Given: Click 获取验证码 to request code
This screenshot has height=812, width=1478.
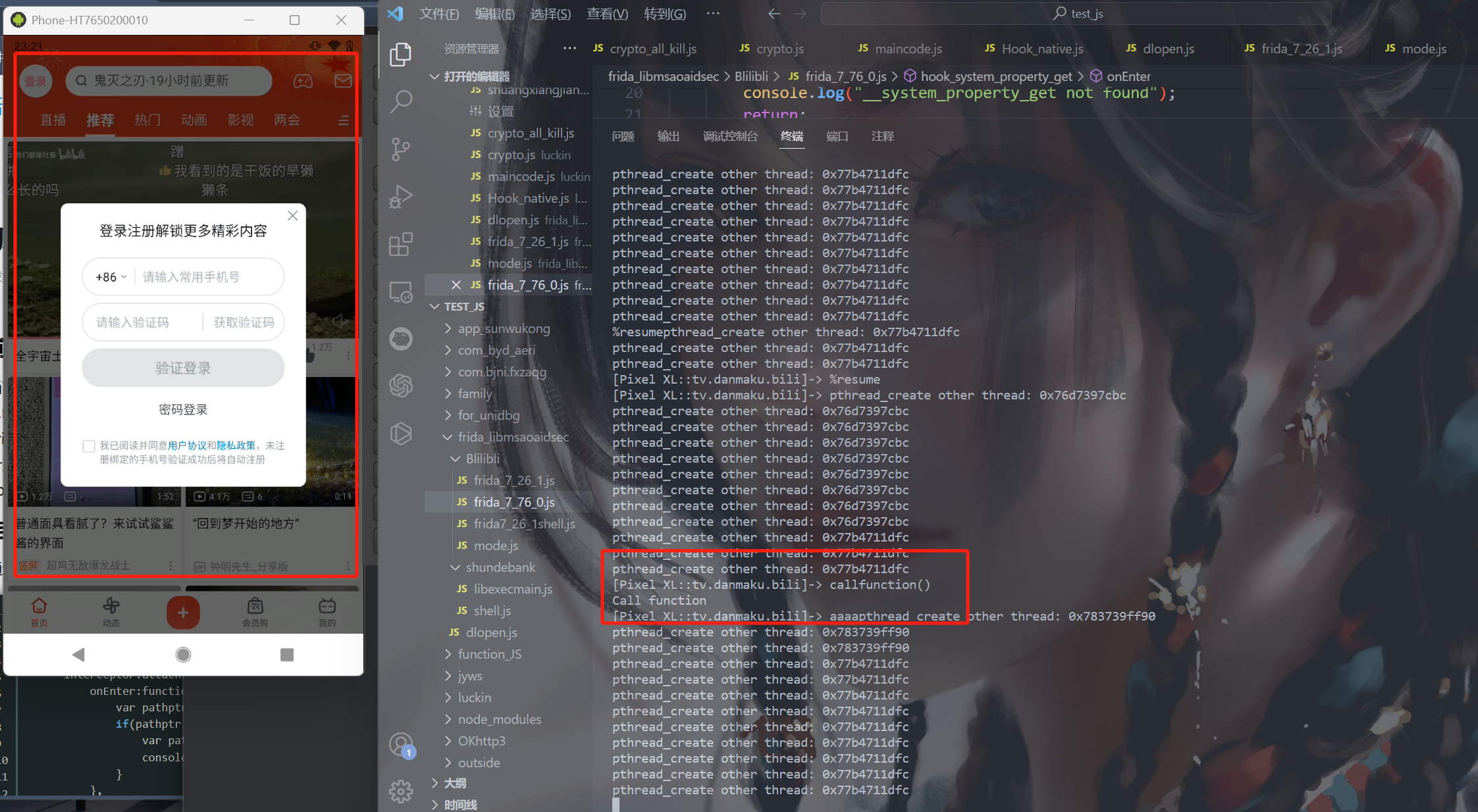Looking at the screenshot, I should (x=244, y=322).
